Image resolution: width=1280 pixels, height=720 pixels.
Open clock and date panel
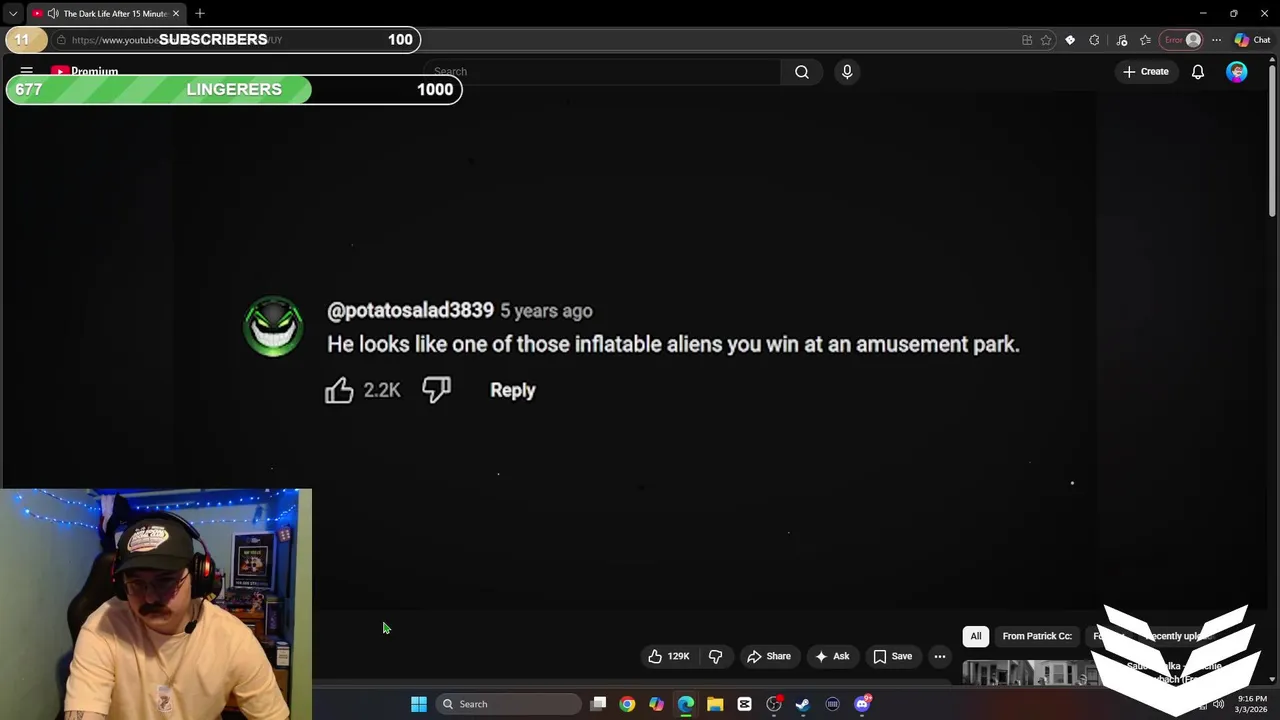tap(1251, 704)
